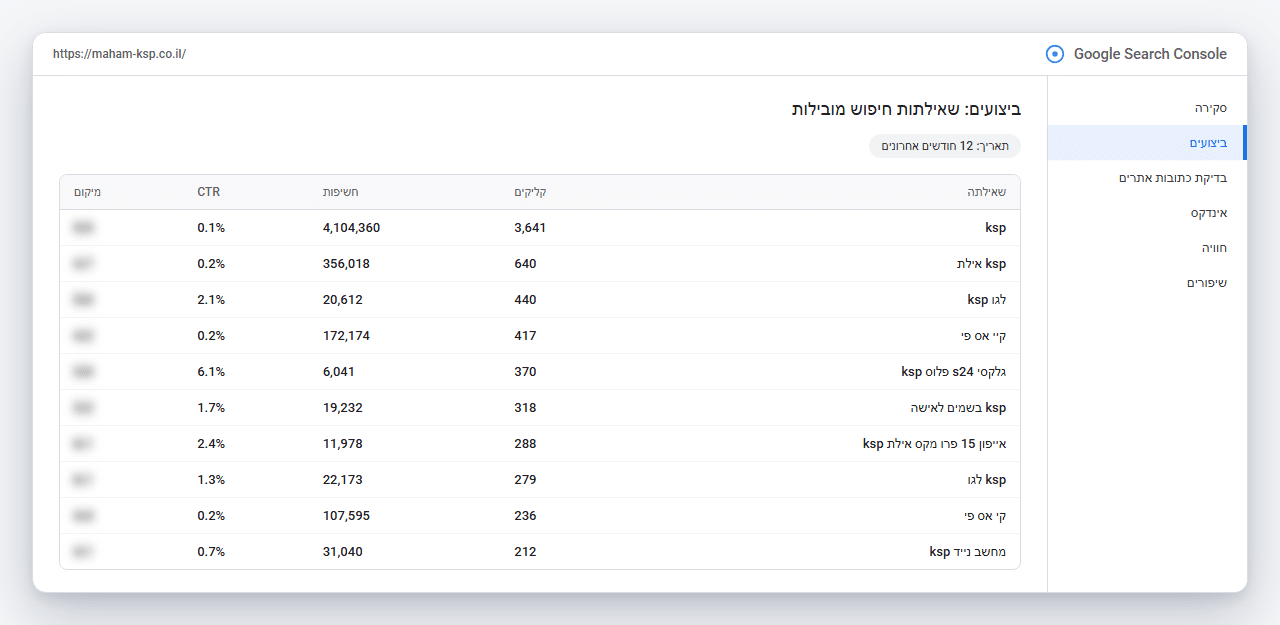The image size is (1280, 625).
Task: Sort by the שאילתה column header
Action: pos(986,192)
